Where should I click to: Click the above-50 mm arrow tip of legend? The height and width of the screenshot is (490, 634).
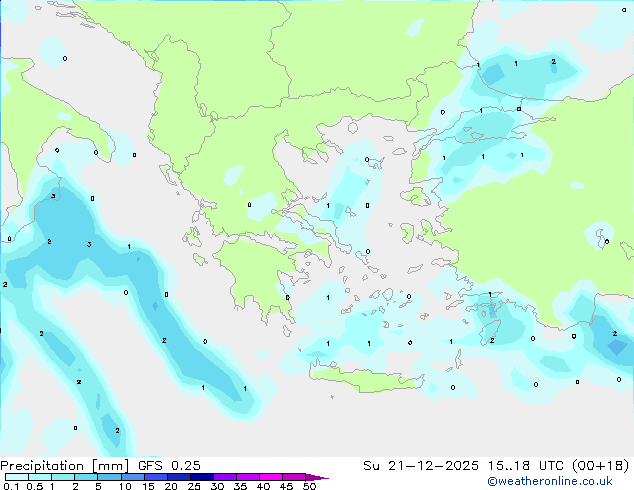click(317, 477)
